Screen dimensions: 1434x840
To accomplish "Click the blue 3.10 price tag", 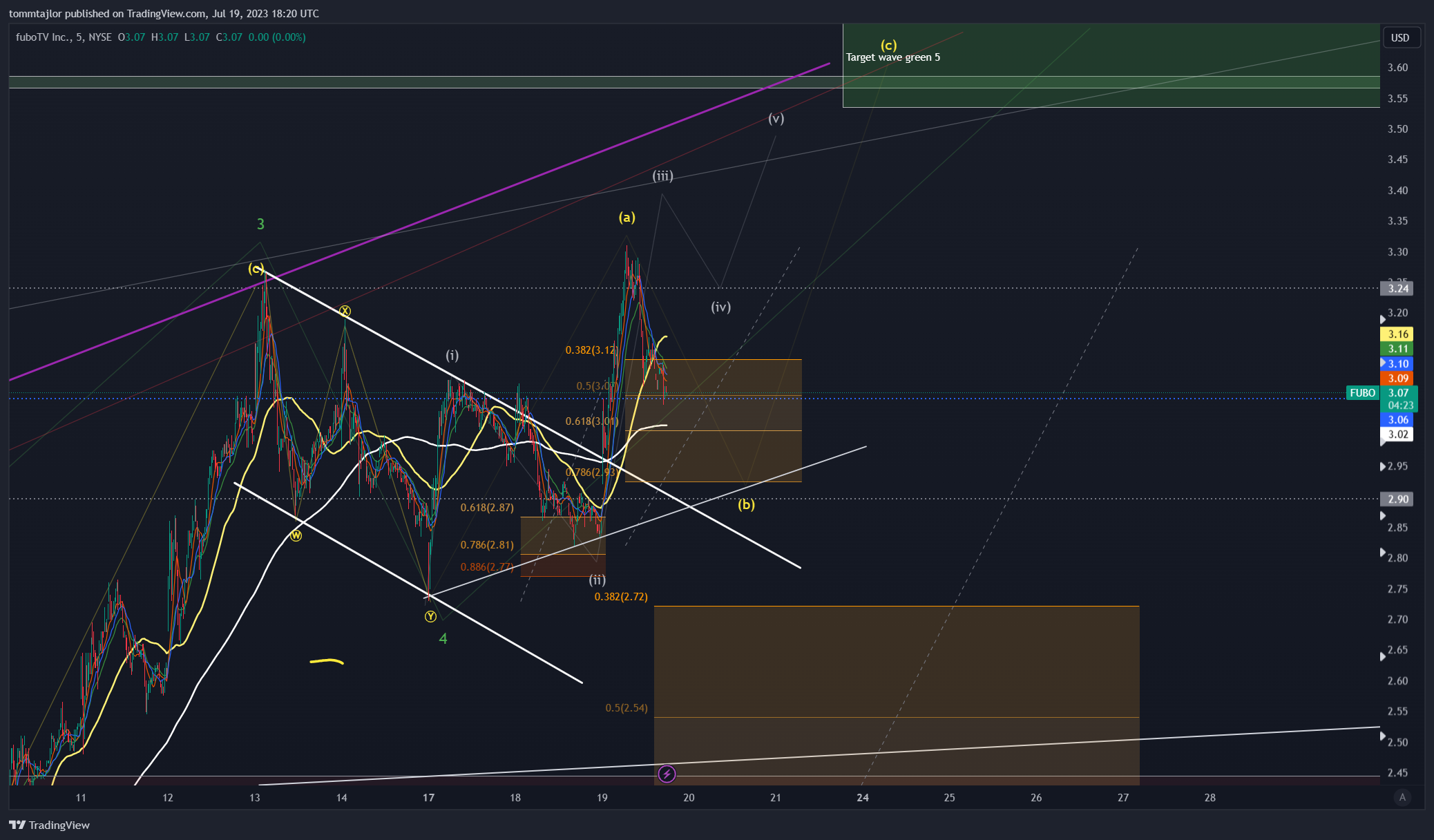I will pos(1398,364).
